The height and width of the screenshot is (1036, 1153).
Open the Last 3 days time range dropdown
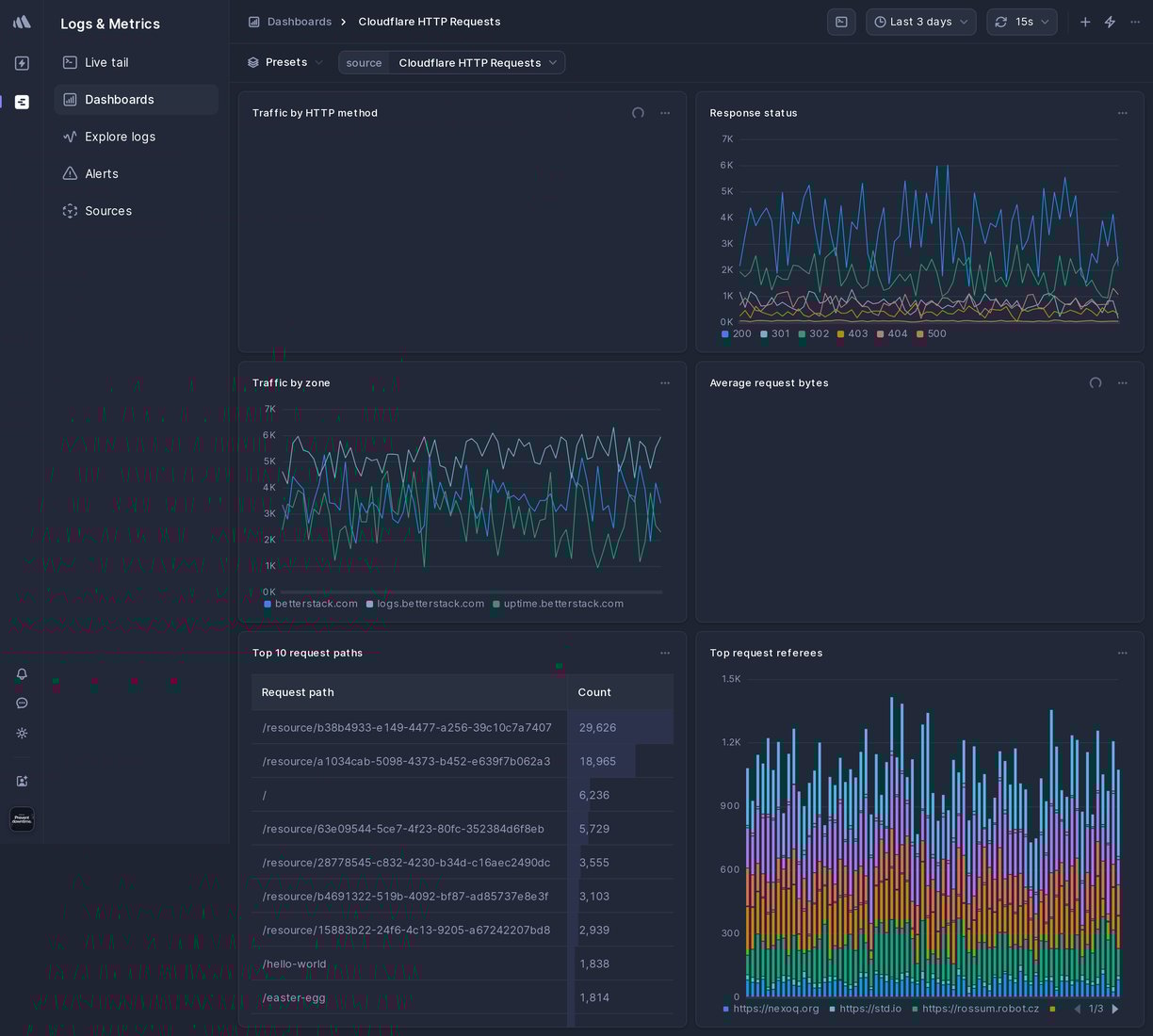[x=920, y=22]
